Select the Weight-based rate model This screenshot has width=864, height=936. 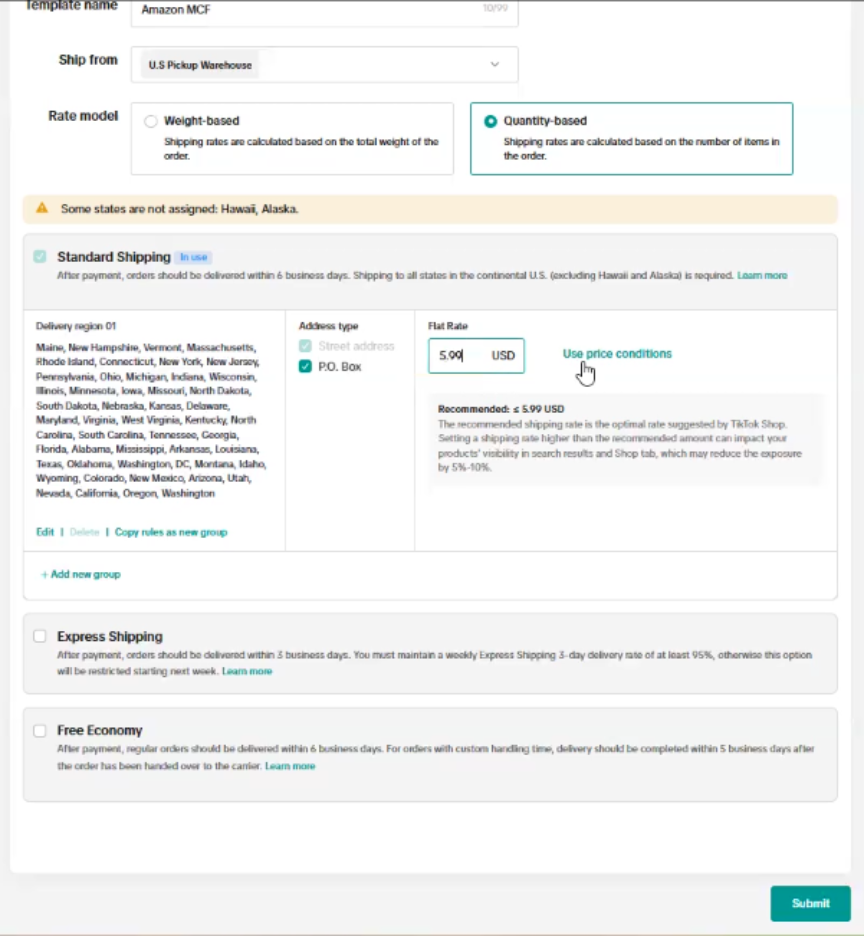pos(151,121)
